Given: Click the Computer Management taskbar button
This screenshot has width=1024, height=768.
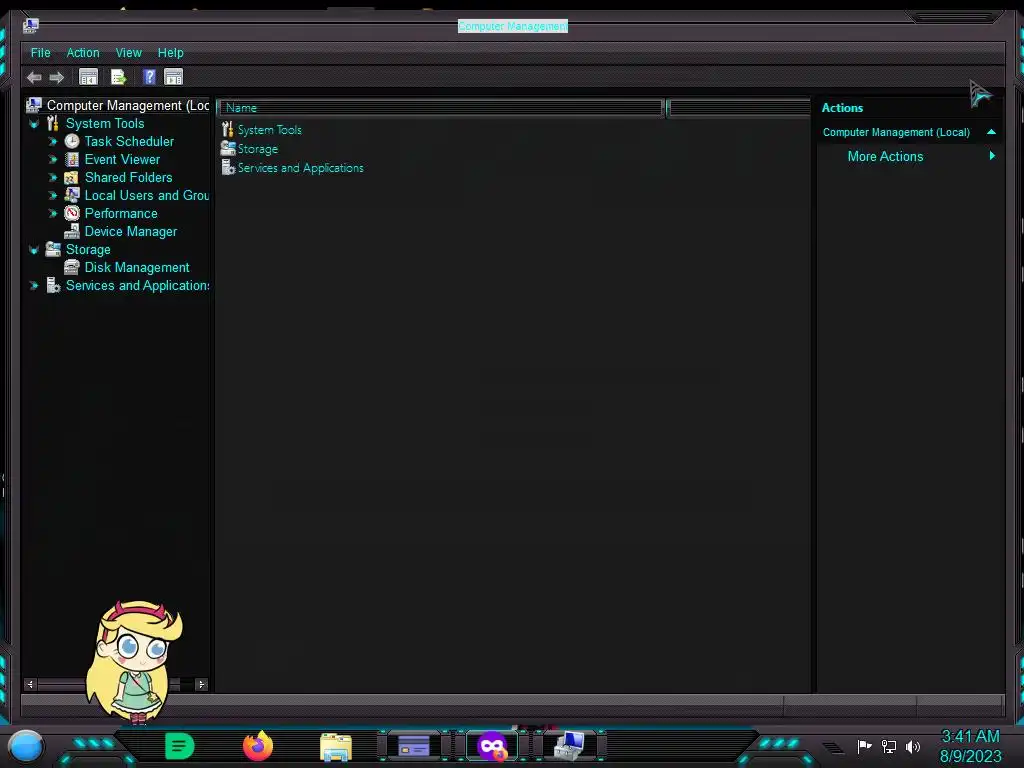Looking at the screenshot, I should [x=569, y=746].
